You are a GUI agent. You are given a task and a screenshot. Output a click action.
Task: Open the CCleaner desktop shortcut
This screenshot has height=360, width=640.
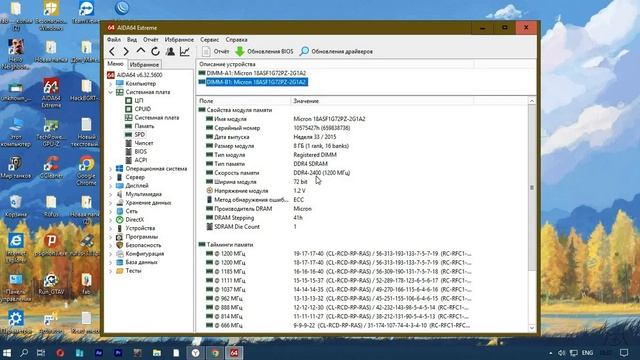(51, 167)
